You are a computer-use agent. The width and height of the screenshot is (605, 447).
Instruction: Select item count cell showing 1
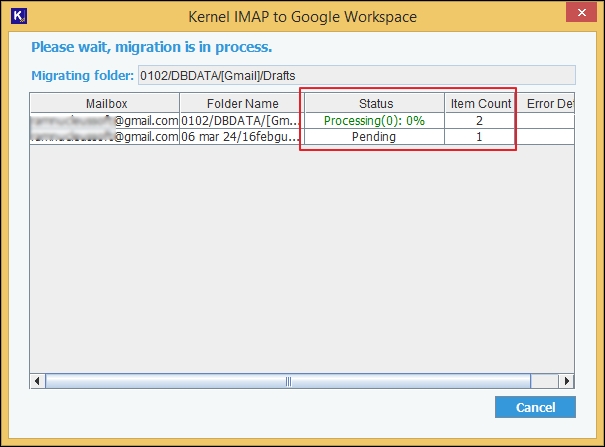[x=480, y=137]
